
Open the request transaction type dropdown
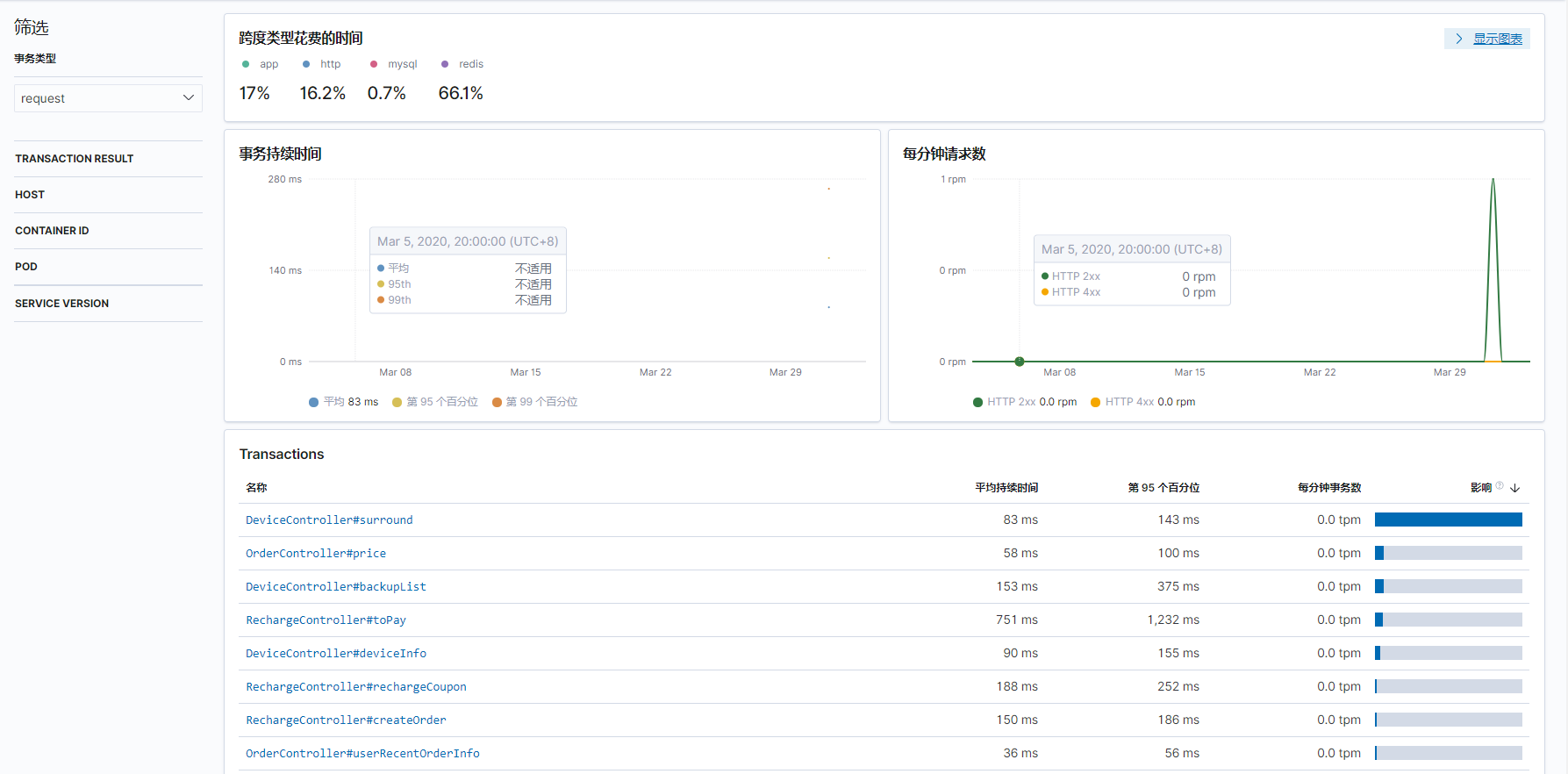[108, 98]
